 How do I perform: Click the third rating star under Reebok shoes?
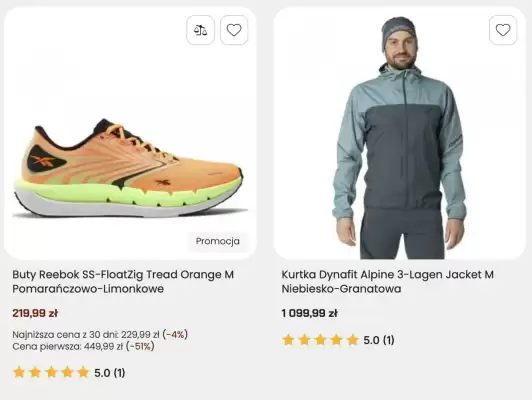coord(51,373)
